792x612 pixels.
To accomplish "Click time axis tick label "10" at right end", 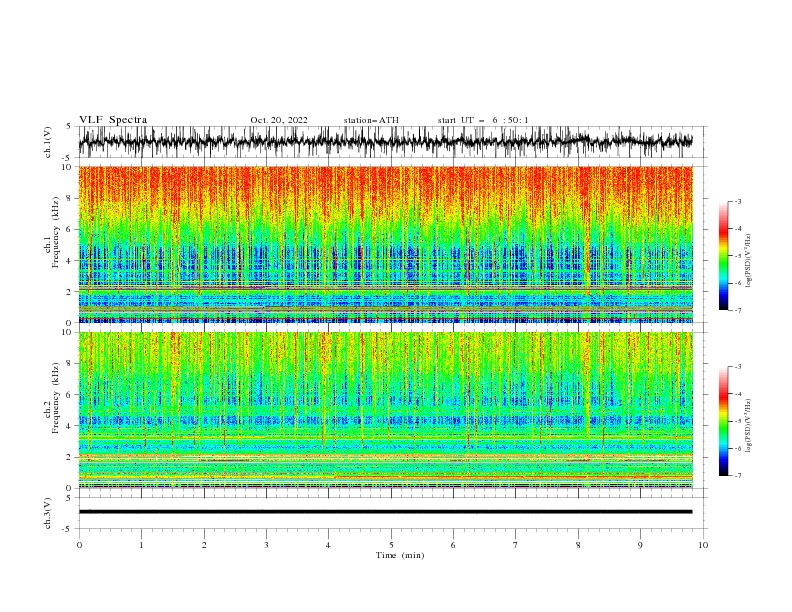I will 703,545.
